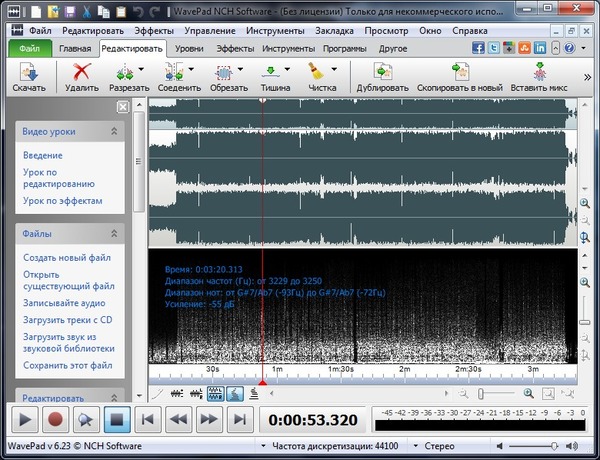
Task: Collapse the Файлы panel
Action: tap(114, 233)
